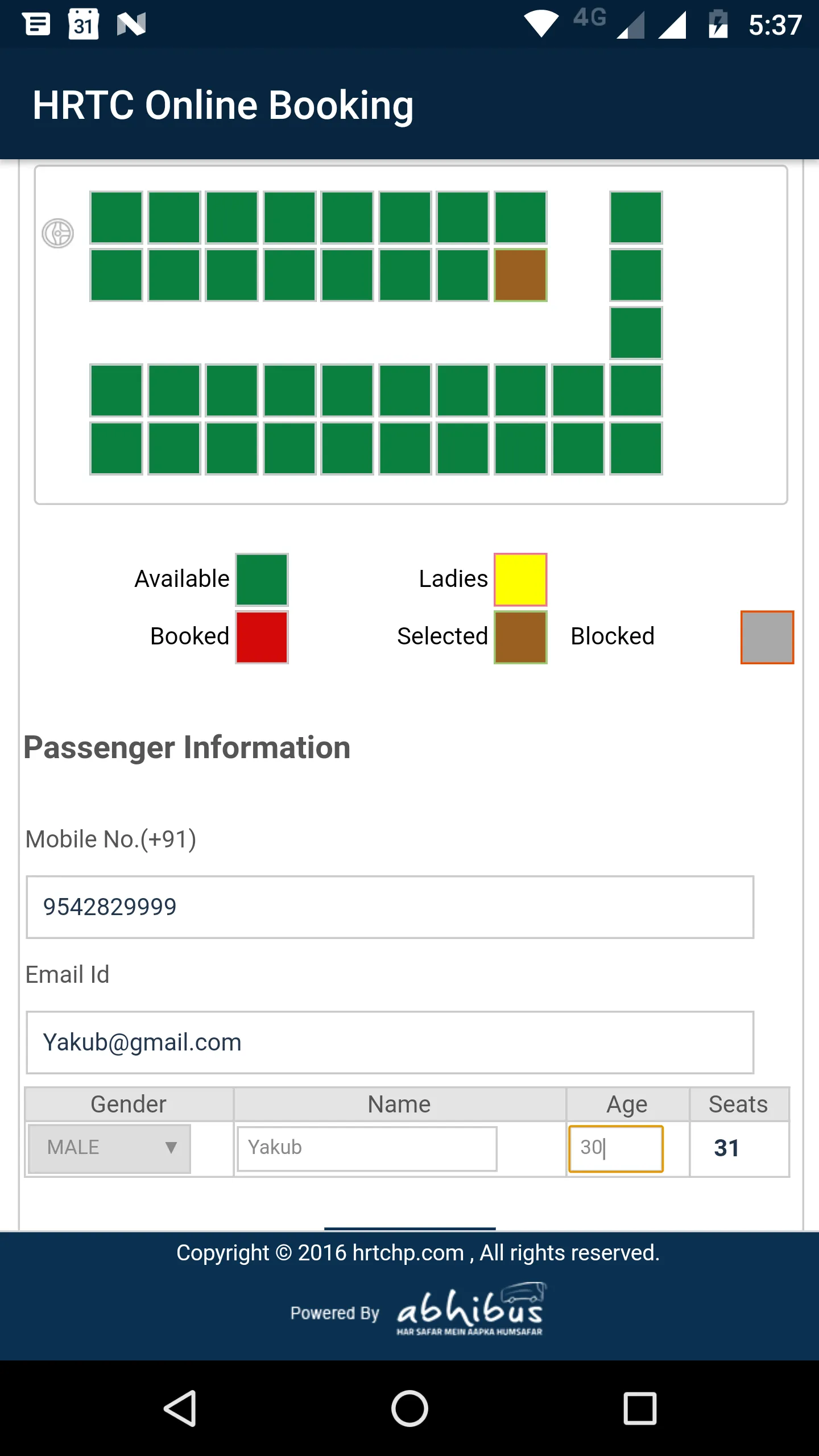This screenshot has height=1456, width=819.
Task: Deselect the brown selected seat
Action: point(520,275)
